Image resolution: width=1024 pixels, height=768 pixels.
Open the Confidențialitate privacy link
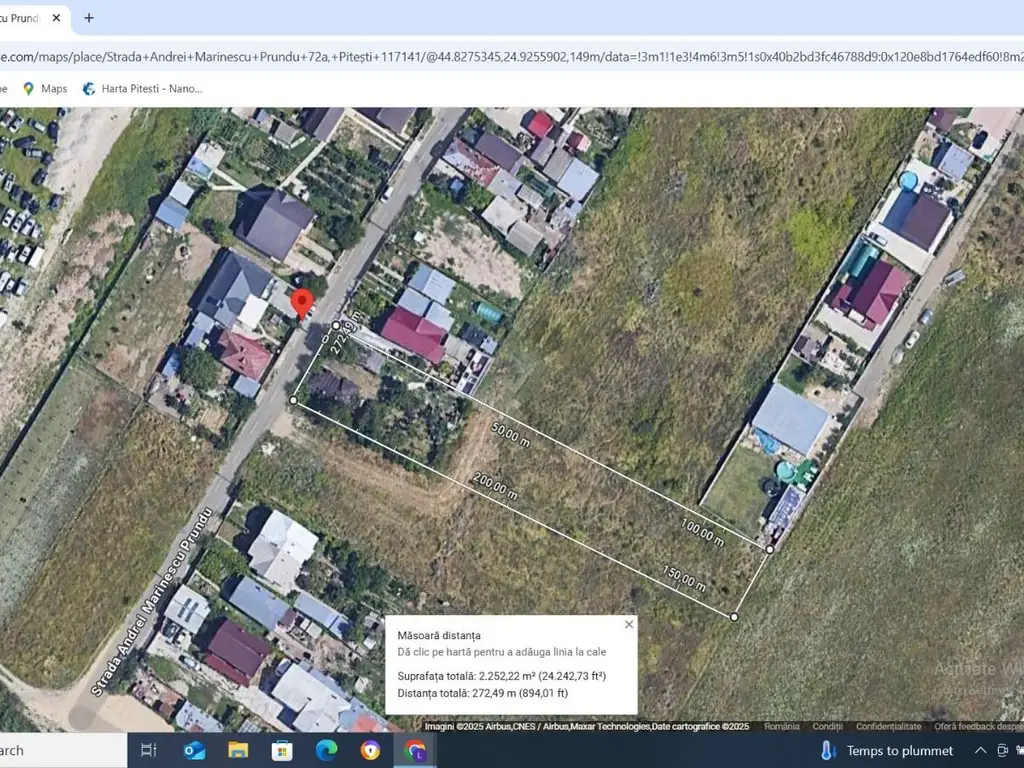888,726
